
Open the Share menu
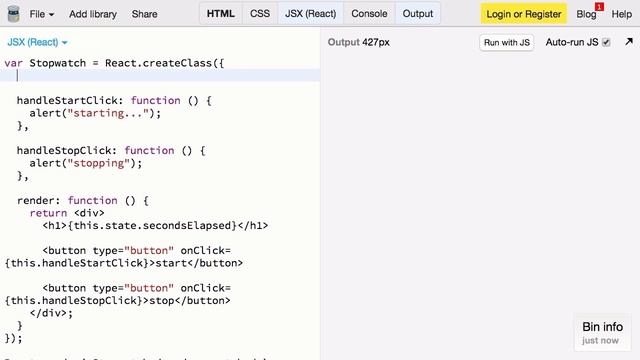pos(144,14)
